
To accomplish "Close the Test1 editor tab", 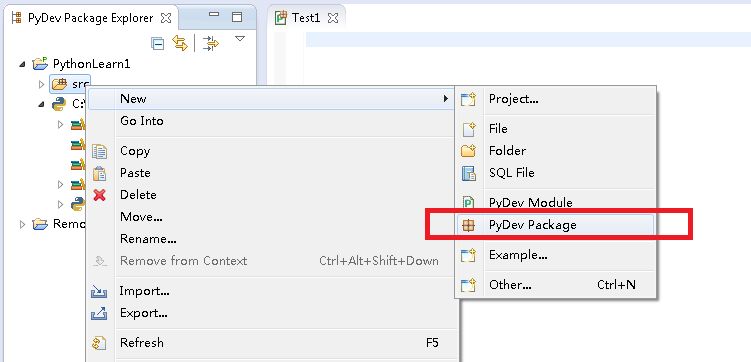I will 334,18.
